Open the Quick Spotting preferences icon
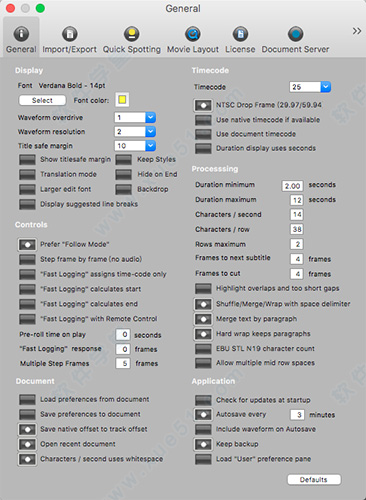The height and width of the screenshot is (500, 366). (x=132, y=34)
